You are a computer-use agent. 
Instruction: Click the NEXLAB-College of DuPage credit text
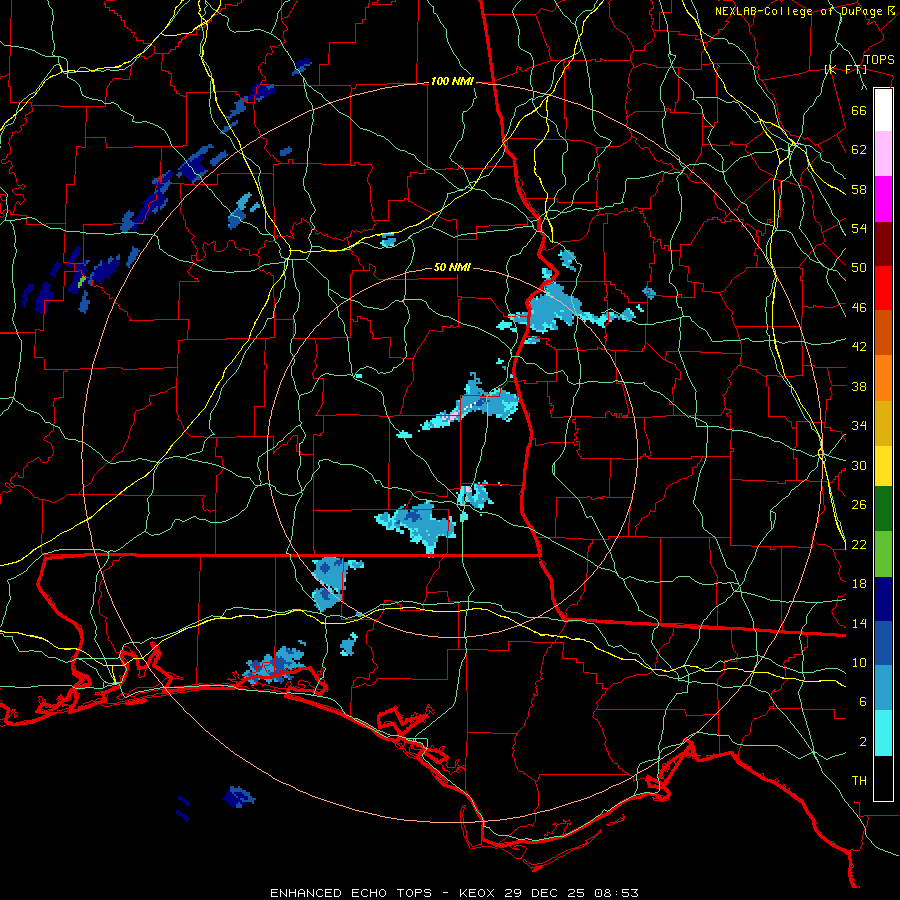[x=798, y=11]
